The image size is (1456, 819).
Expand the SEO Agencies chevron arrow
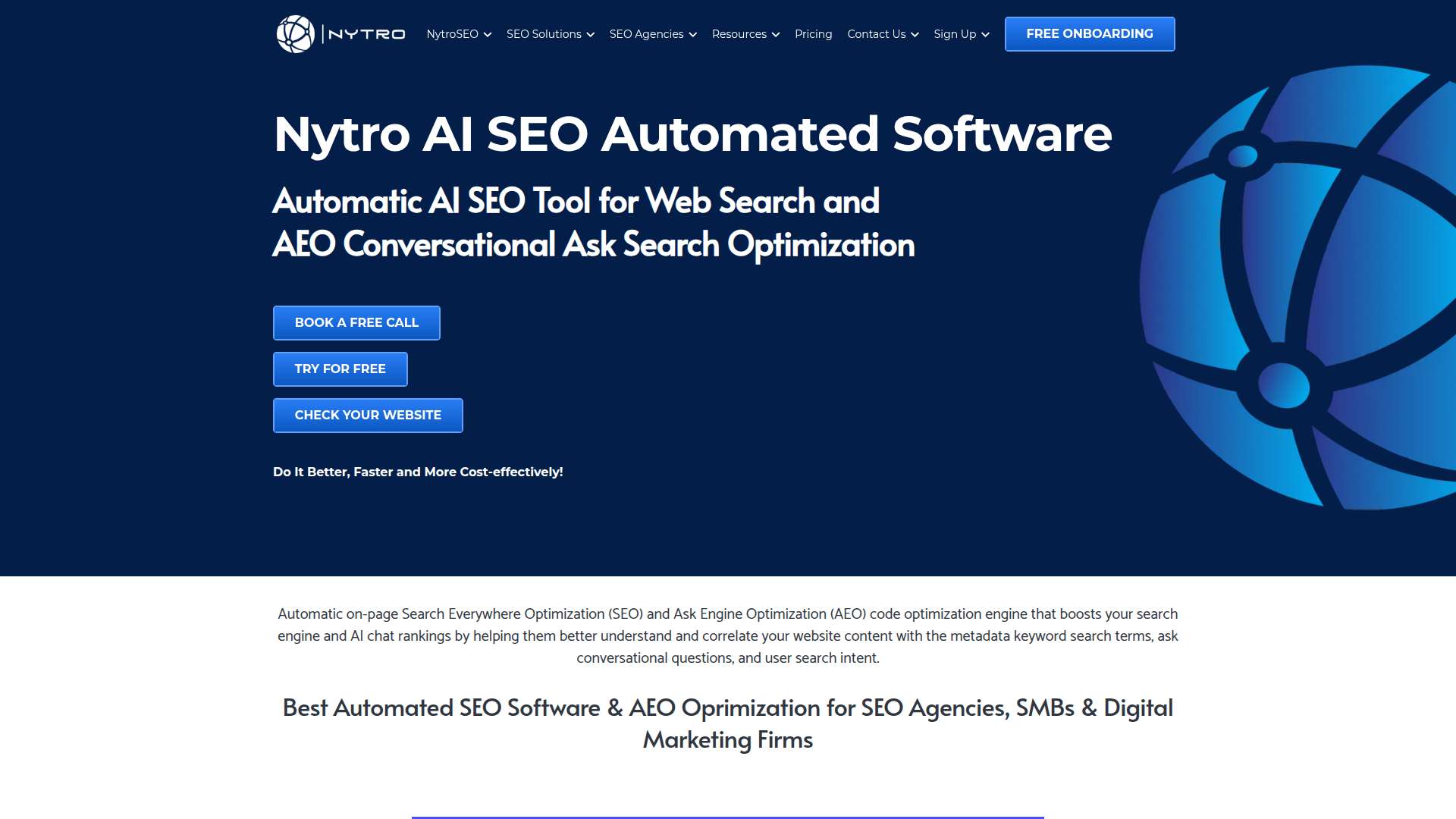coord(693,35)
